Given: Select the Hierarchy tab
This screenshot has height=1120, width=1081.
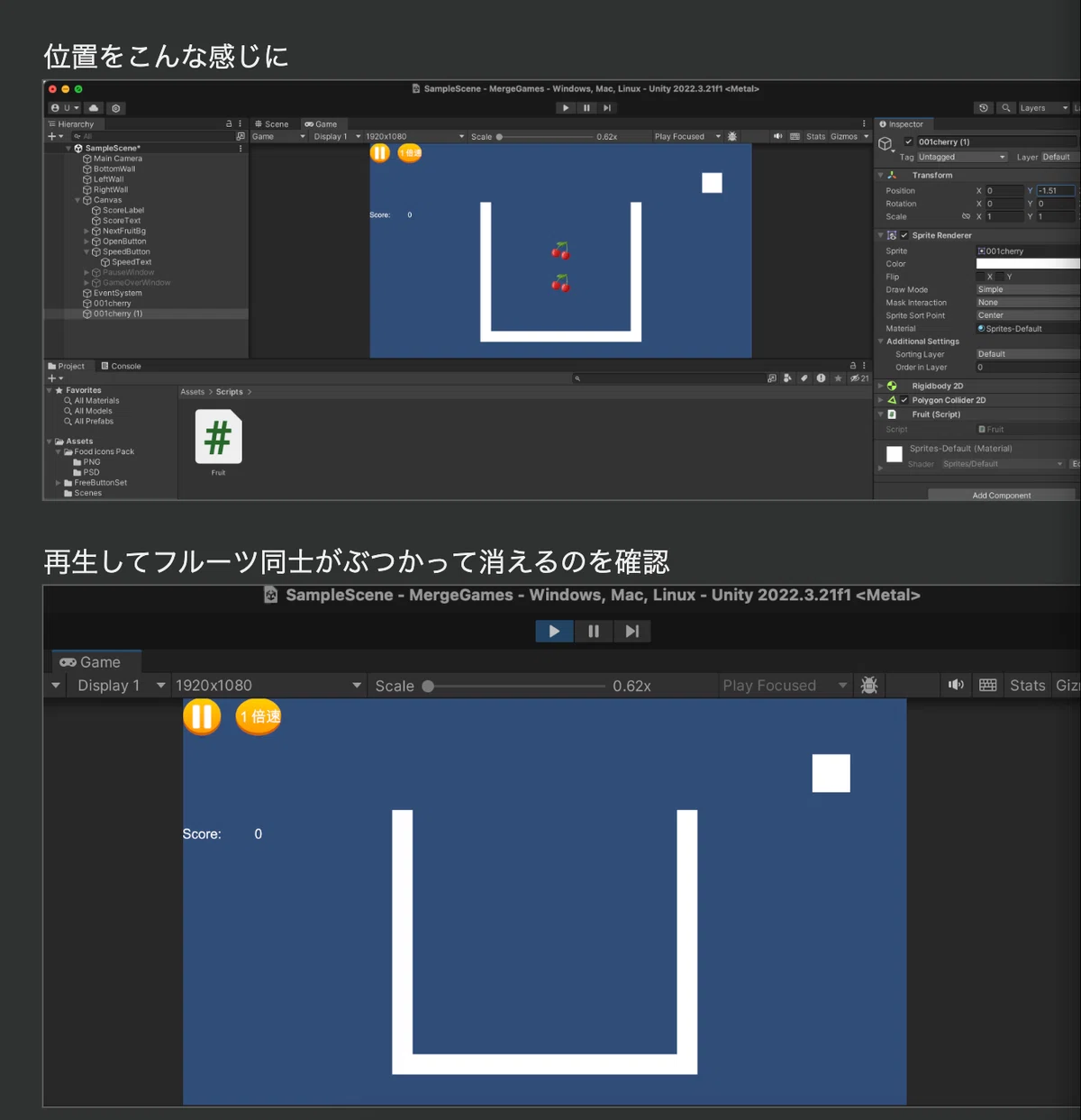Looking at the screenshot, I should click(72, 124).
